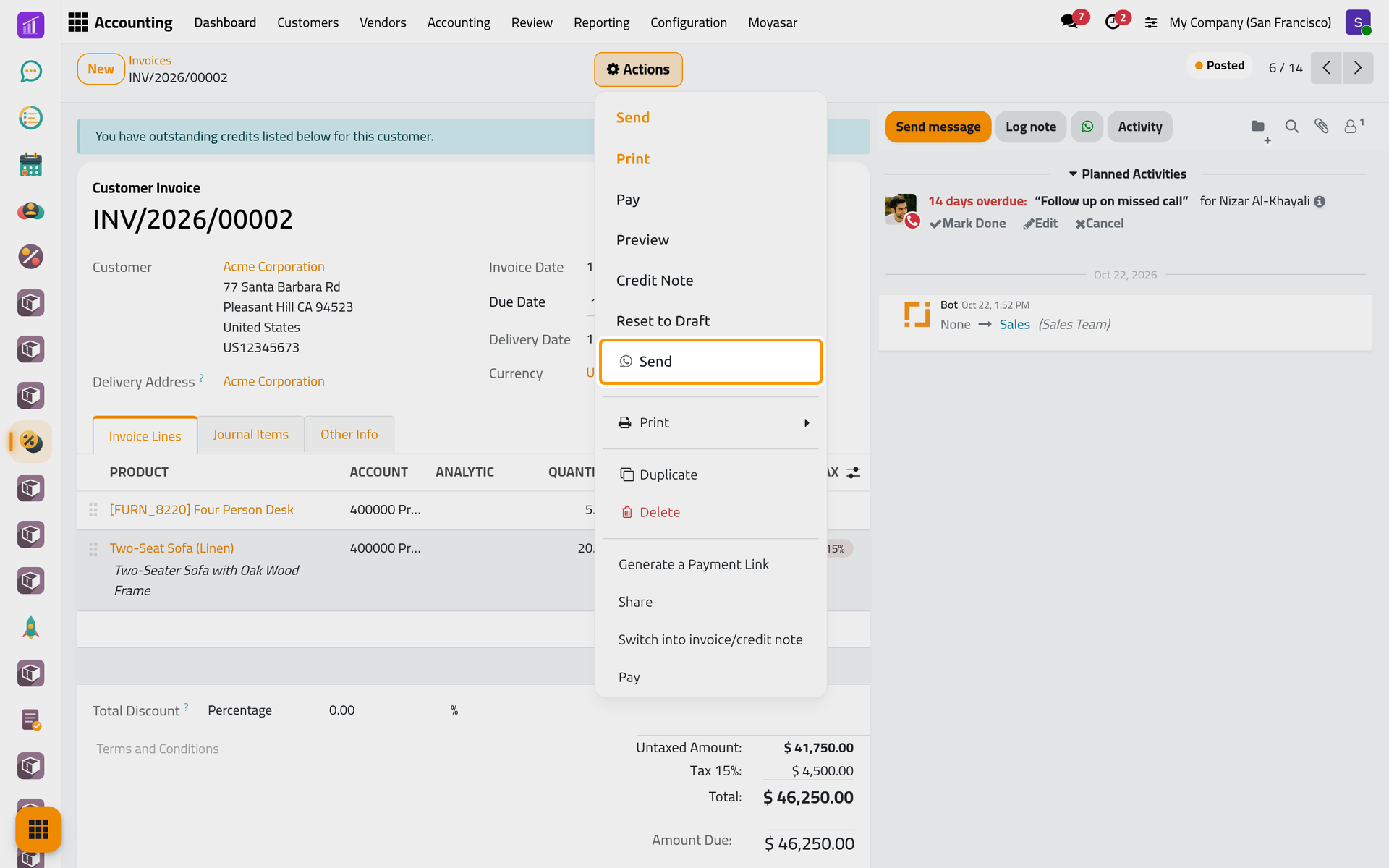Click Log note button
Image resolution: width=1389 pixels, height=868 pixels.
1030,127
